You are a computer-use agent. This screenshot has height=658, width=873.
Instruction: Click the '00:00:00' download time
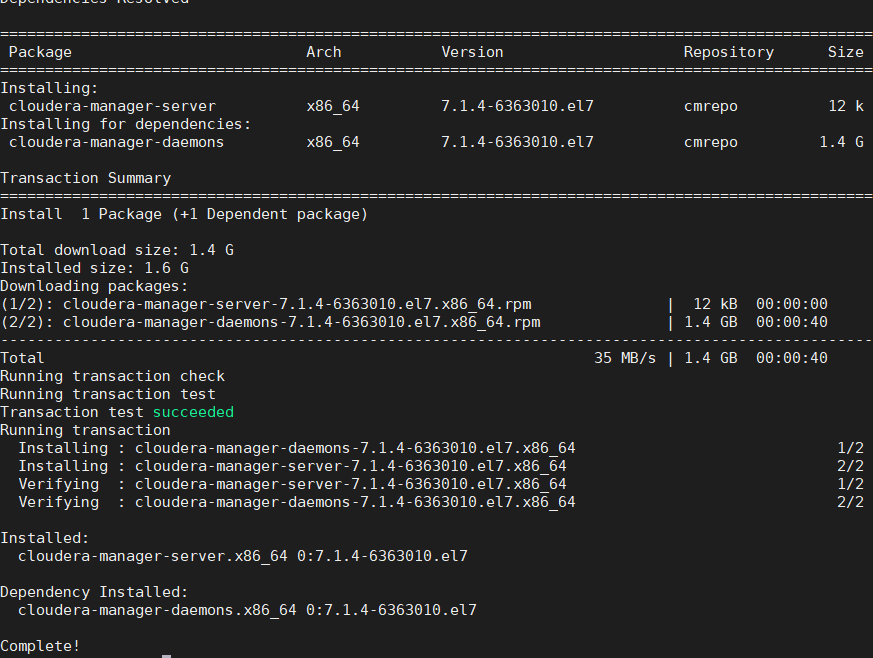tap(792, 305)
